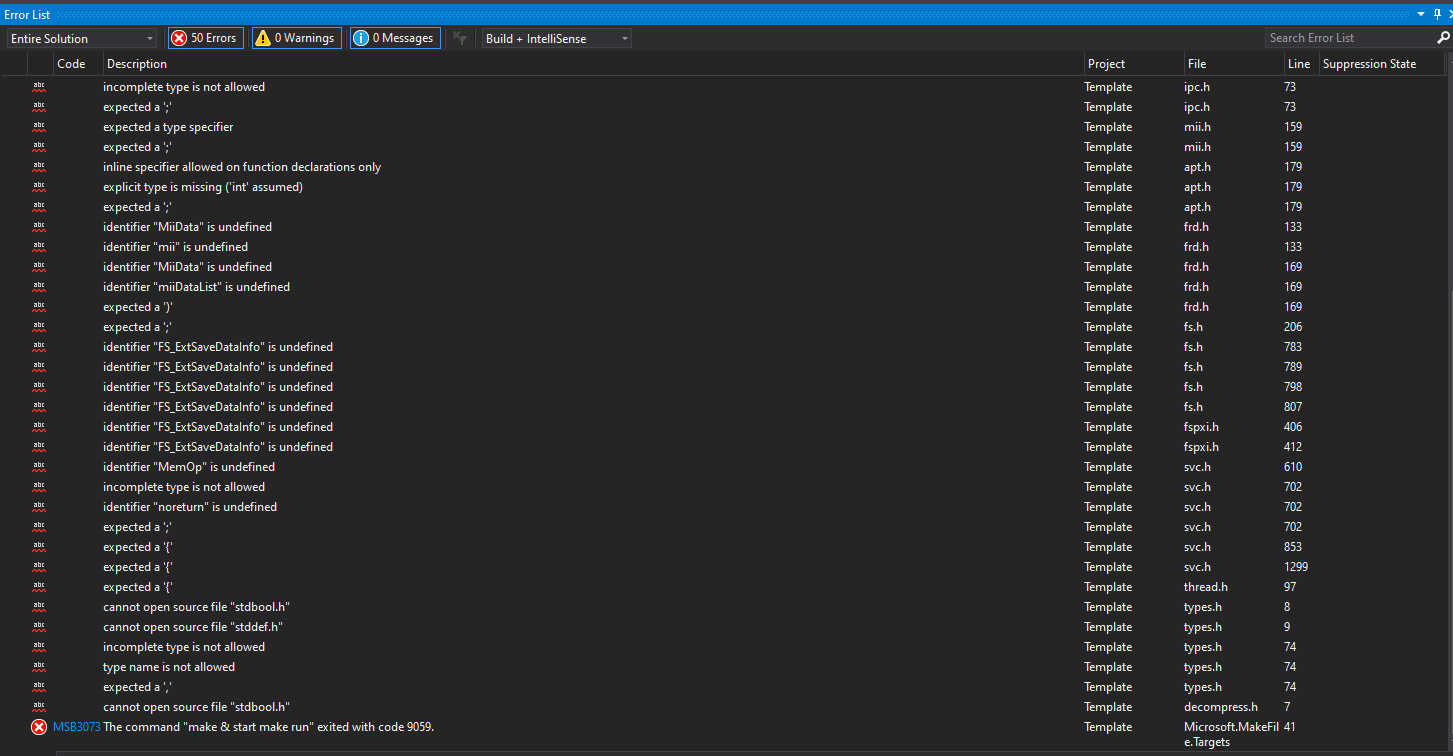Viewport: 1453px width, 756px height.
Task: Sort by Line column header
Action: (x=1301, y=64)
